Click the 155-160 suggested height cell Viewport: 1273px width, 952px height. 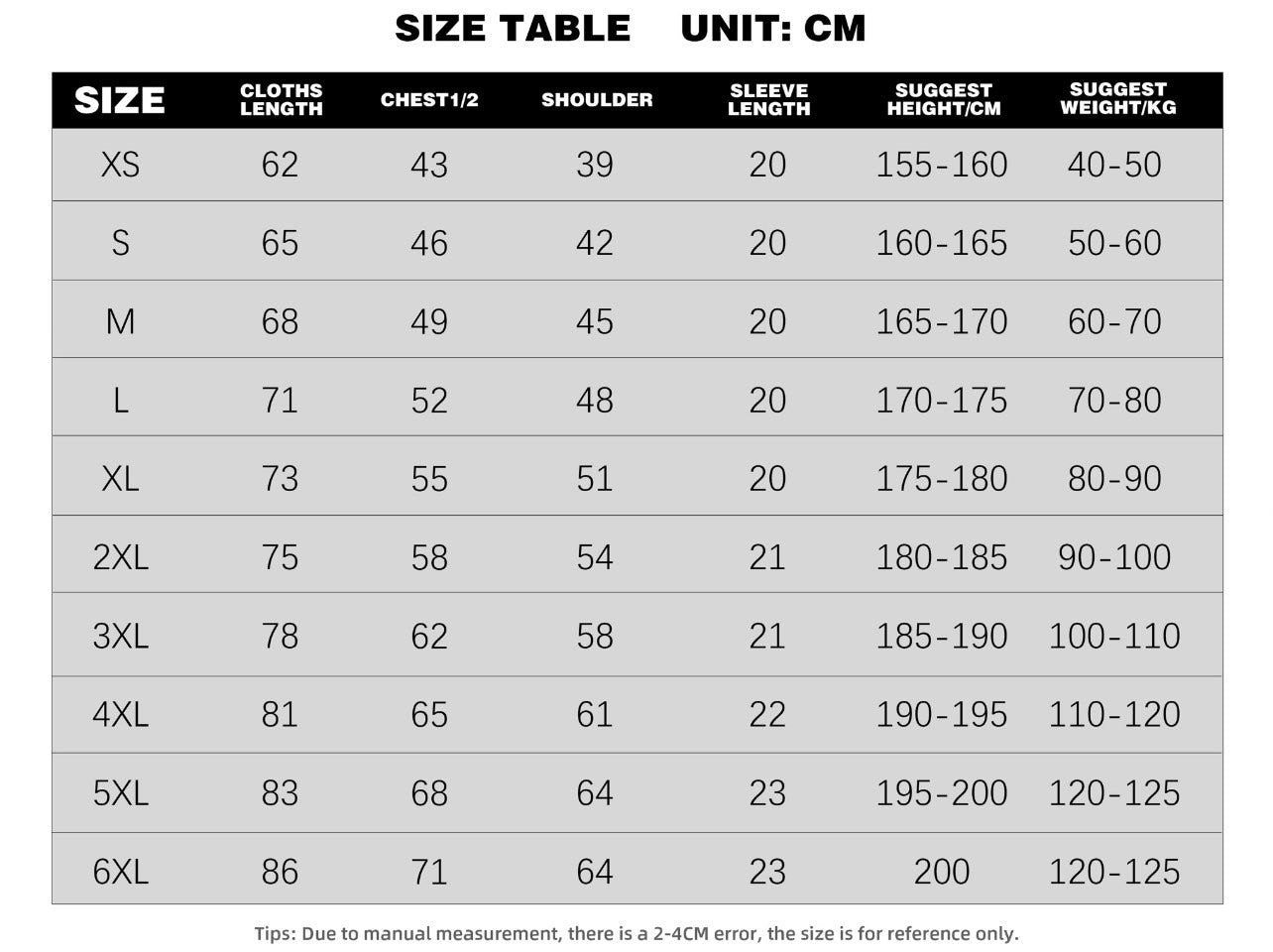click(941, 165)
